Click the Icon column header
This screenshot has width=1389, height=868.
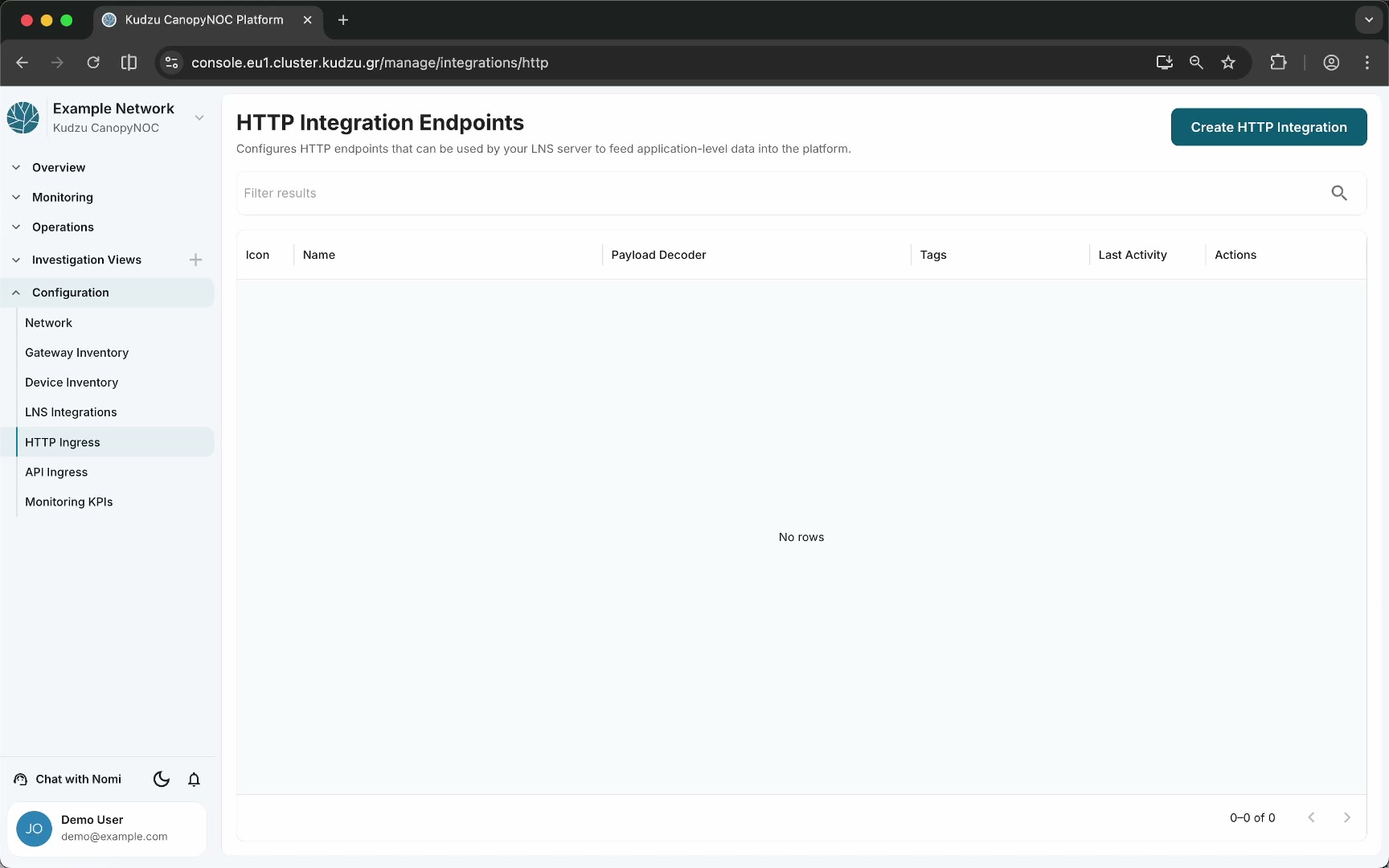tap(257, 255)
